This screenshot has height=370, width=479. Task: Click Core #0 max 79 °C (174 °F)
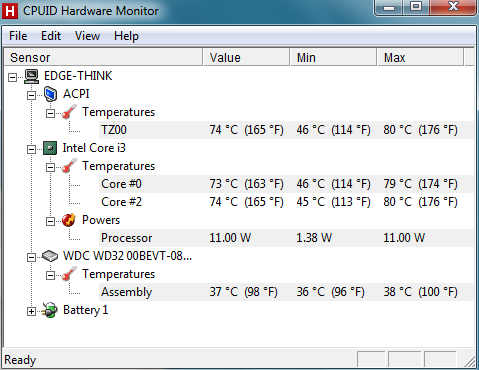pyautogui.click(x=420, y=184)
